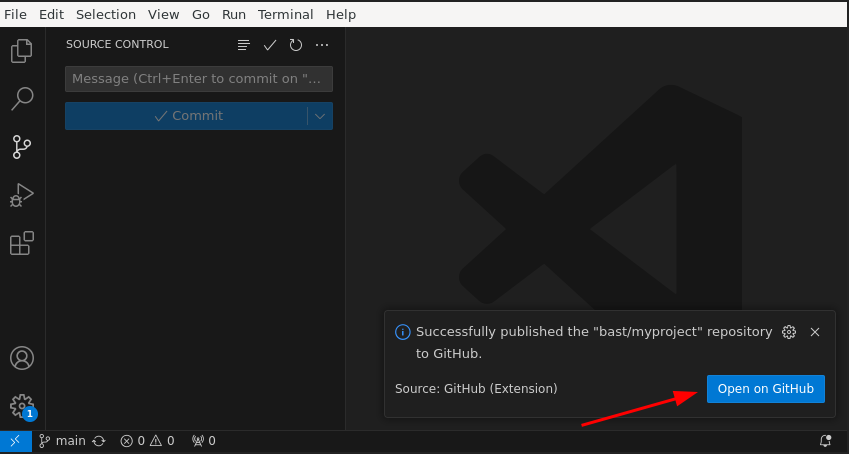The image size is (849, 454).
Task: Expand the Commit button dropdown arrow
Action: point(320,116)
